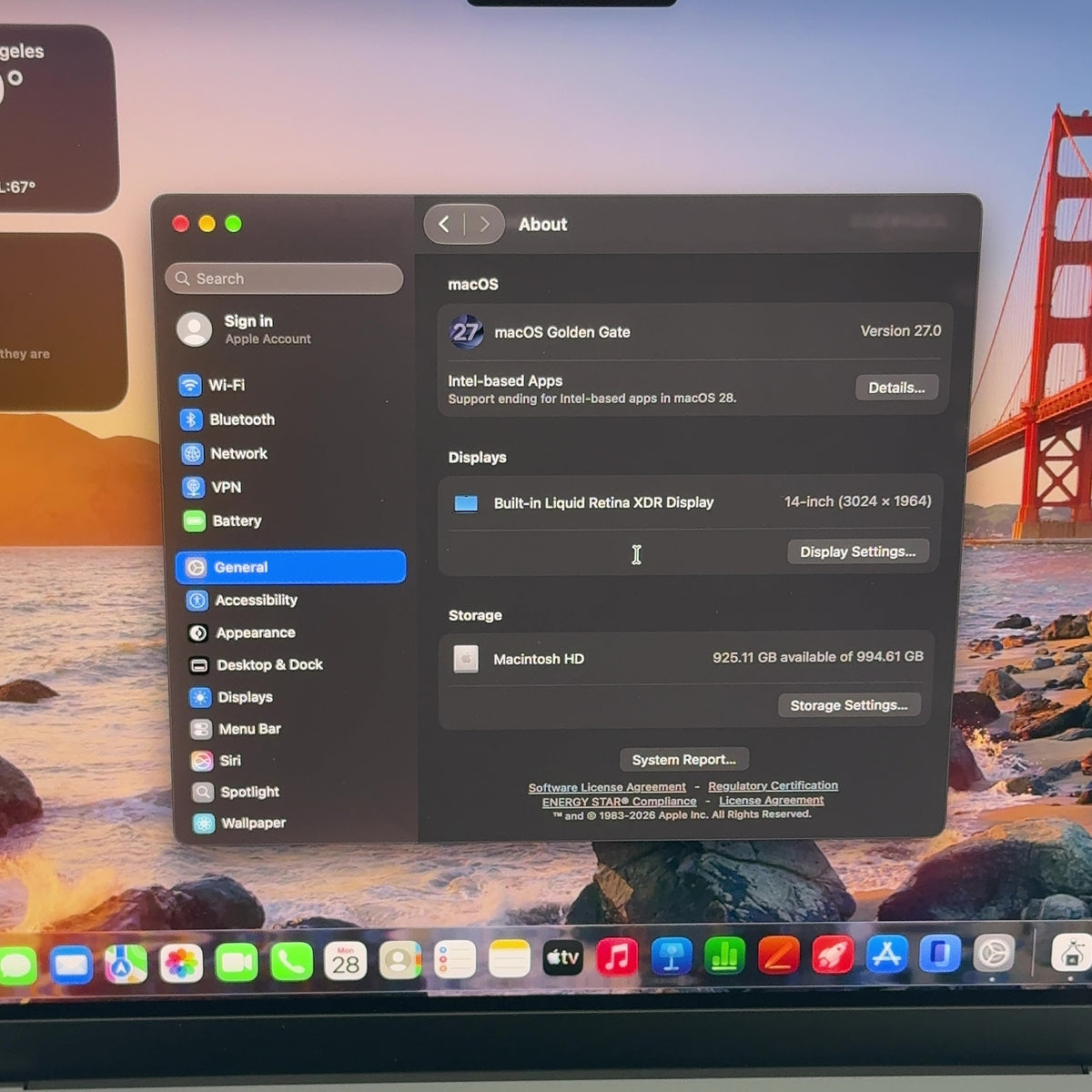
Task: Click the Display Settings button
Action: tap(858, 551)
